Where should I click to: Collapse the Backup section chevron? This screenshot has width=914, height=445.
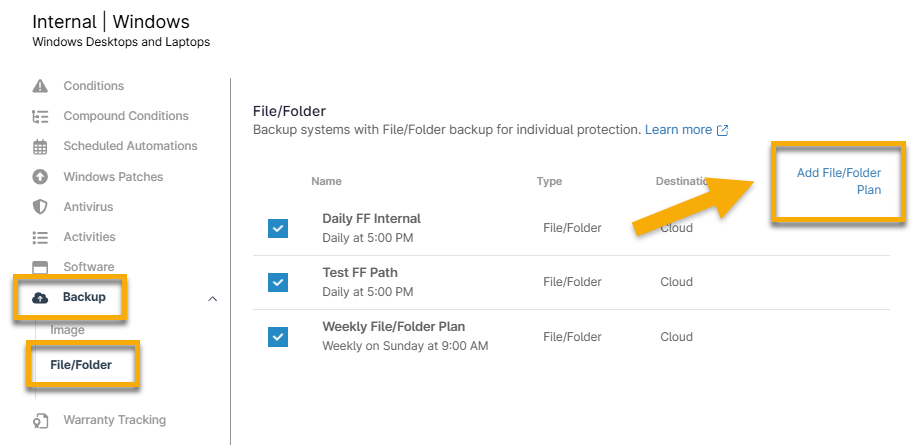(x=212, y=298)
